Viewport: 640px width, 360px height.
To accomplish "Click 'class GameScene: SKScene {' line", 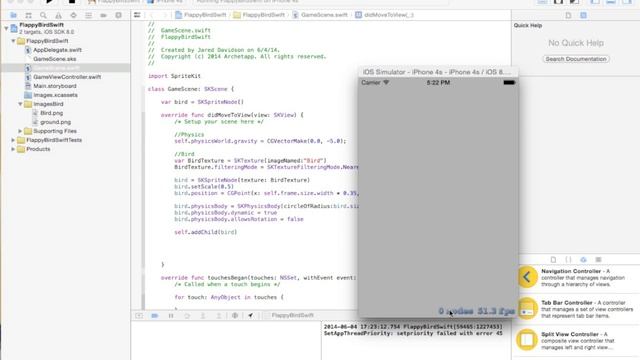I will click(x=191, y=89).
